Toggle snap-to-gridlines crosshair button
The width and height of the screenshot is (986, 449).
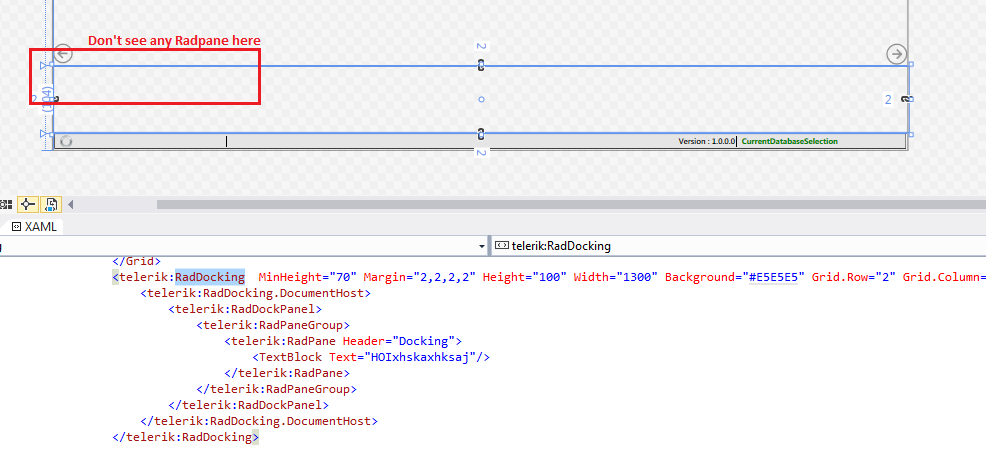[28, 204]
